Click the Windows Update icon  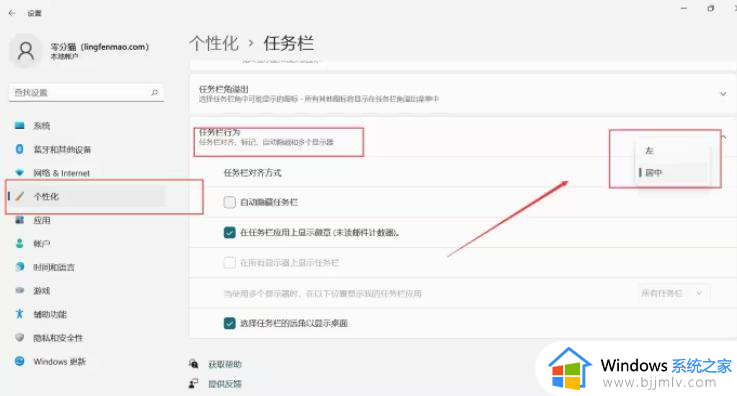19,361
